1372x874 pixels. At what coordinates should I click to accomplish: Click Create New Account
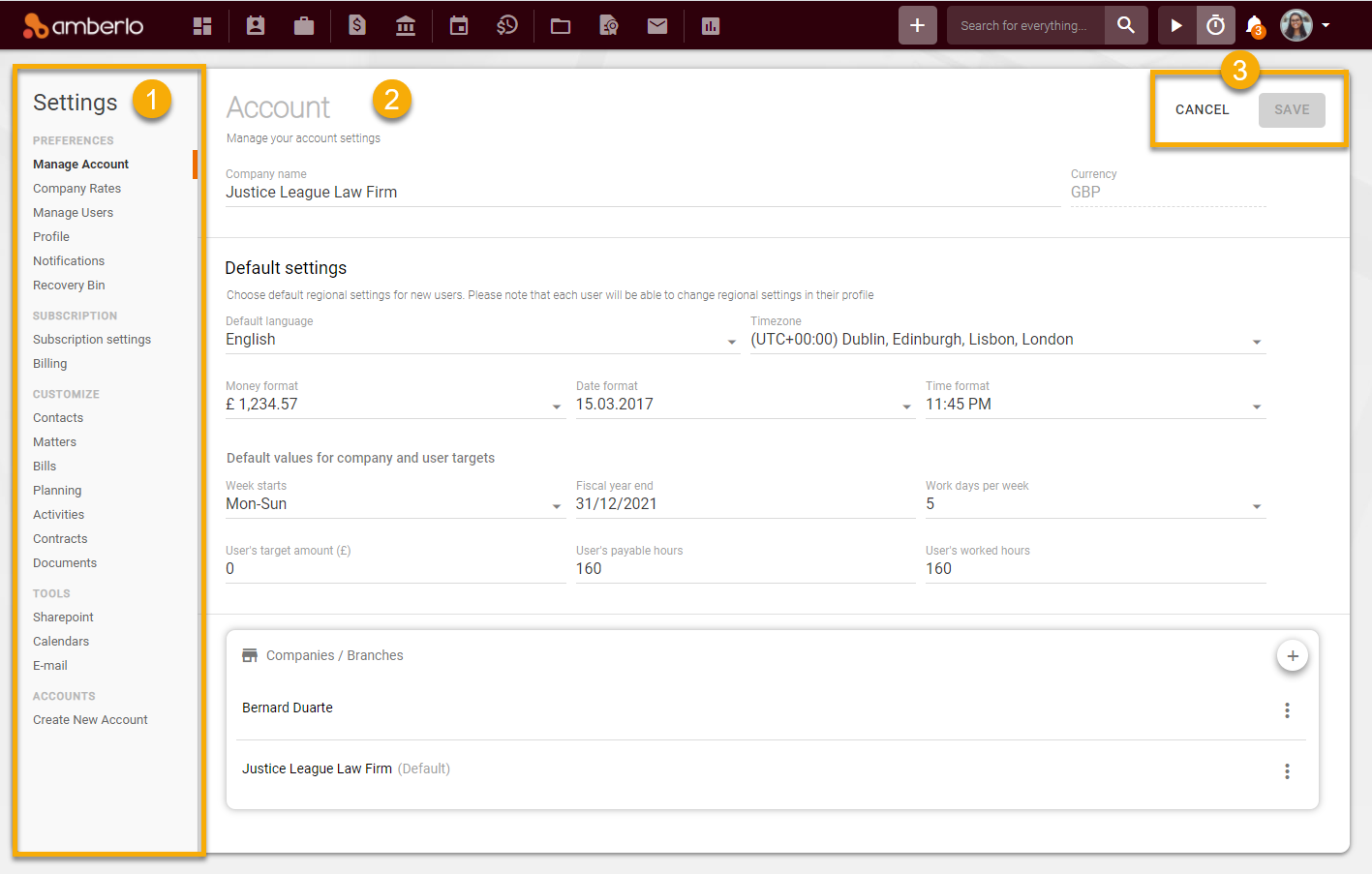point(90,719)
